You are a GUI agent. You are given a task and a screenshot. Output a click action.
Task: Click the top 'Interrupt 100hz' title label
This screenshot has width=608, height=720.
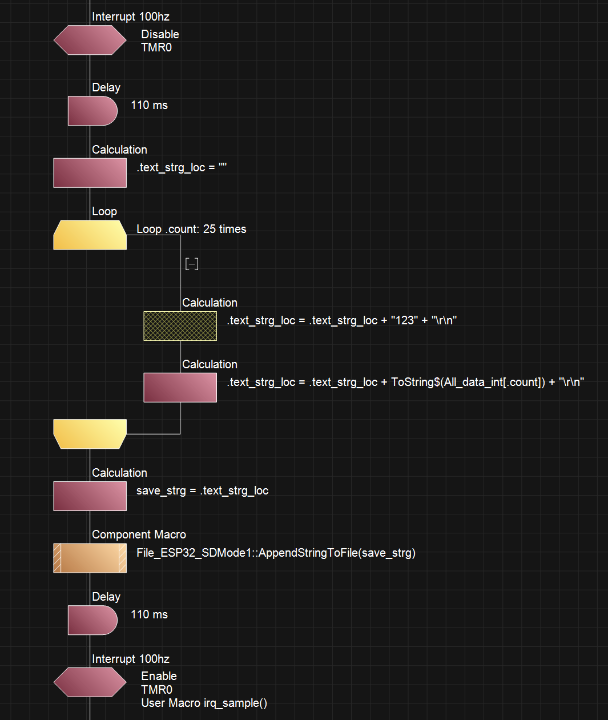point(130,17)
